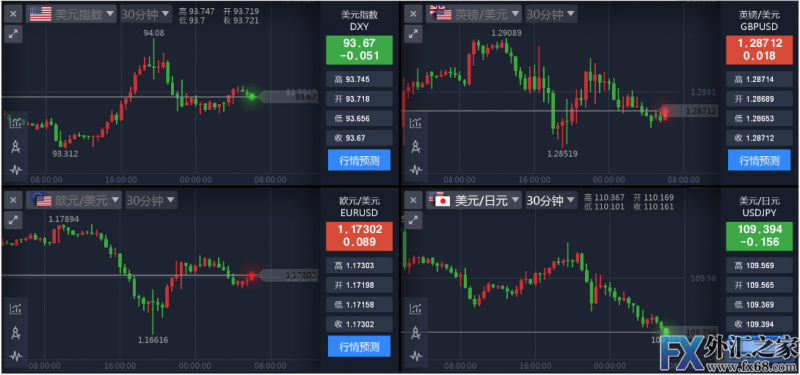The image size is (800, 375).
Task: Select the 低 1.17158 row
Action: tap(359, 304)
